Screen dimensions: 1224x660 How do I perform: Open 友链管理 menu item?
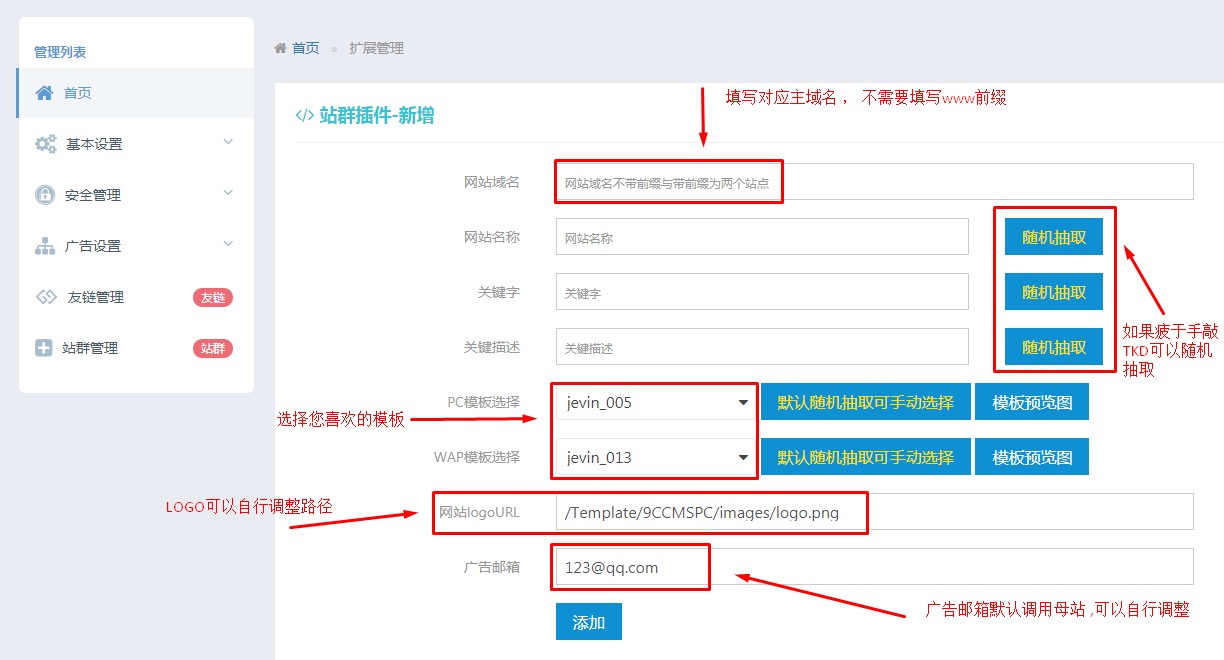136,297
